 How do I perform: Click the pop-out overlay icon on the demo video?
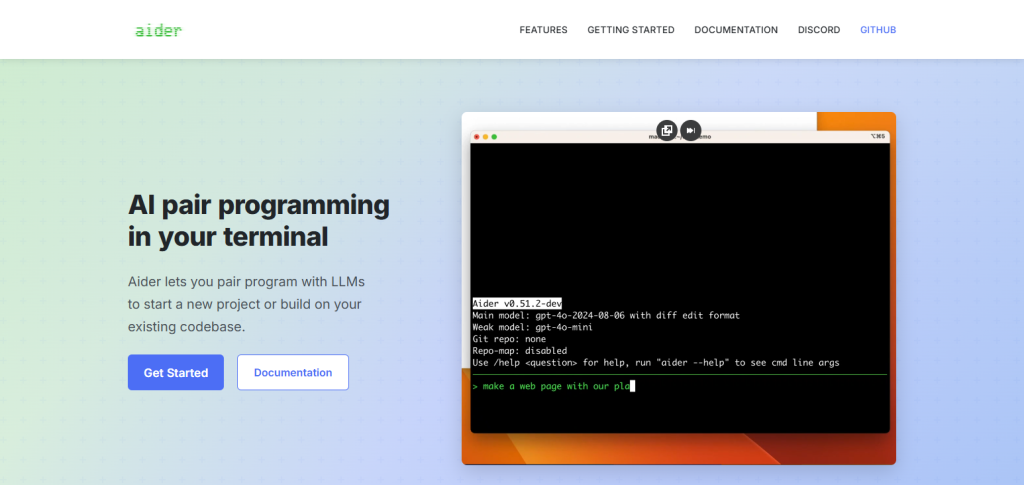[667, 131]
